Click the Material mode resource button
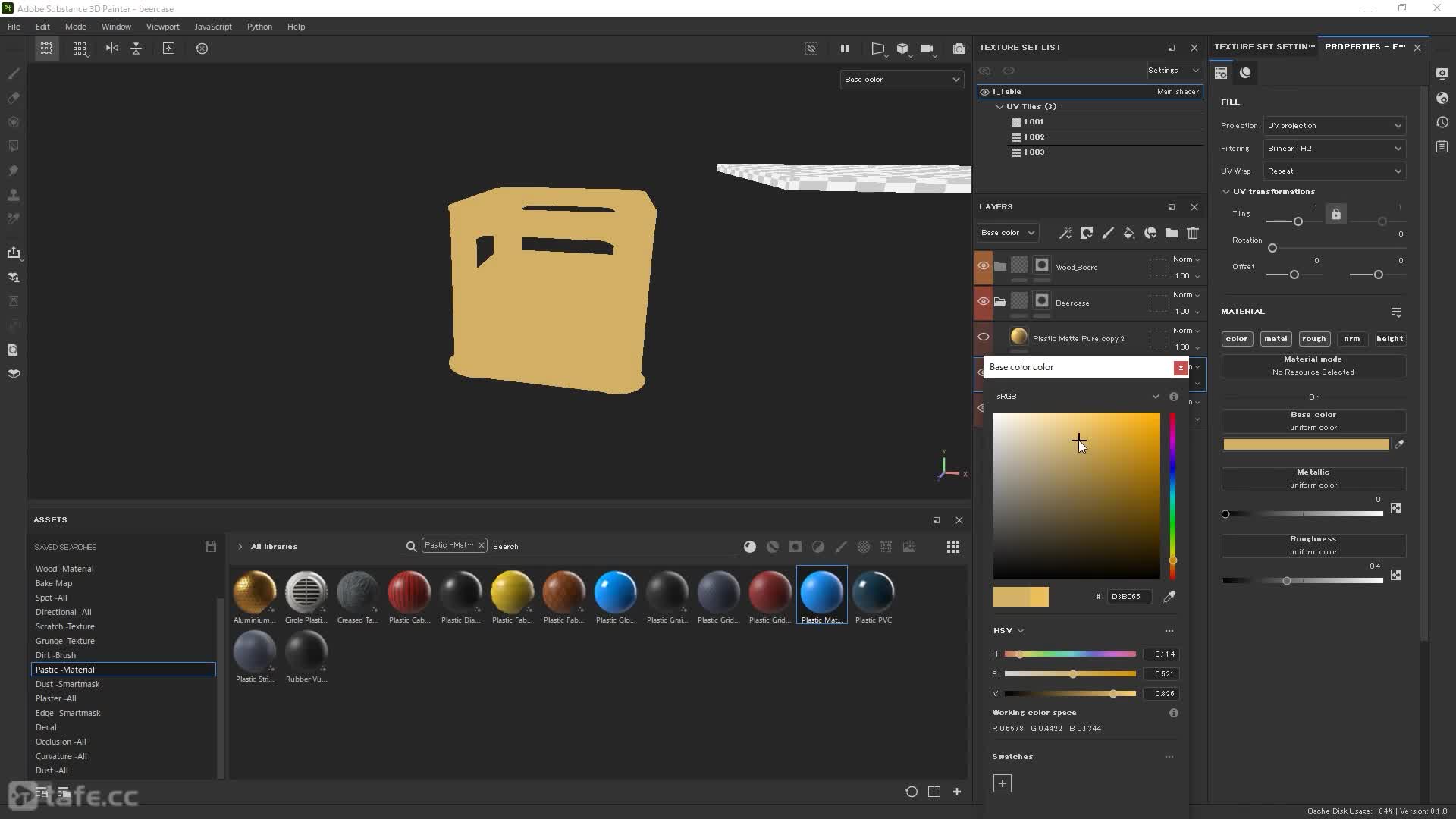The height and width of the screenshot is (819, 1456). point(1313,366)
